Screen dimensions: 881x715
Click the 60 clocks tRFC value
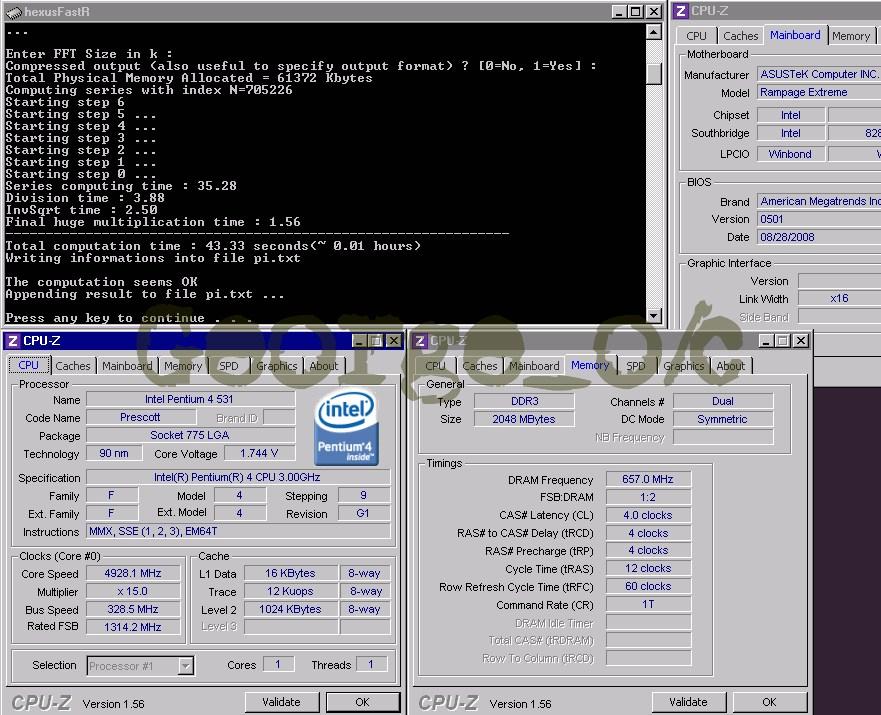pyautogui.click(x=648, y=586)
